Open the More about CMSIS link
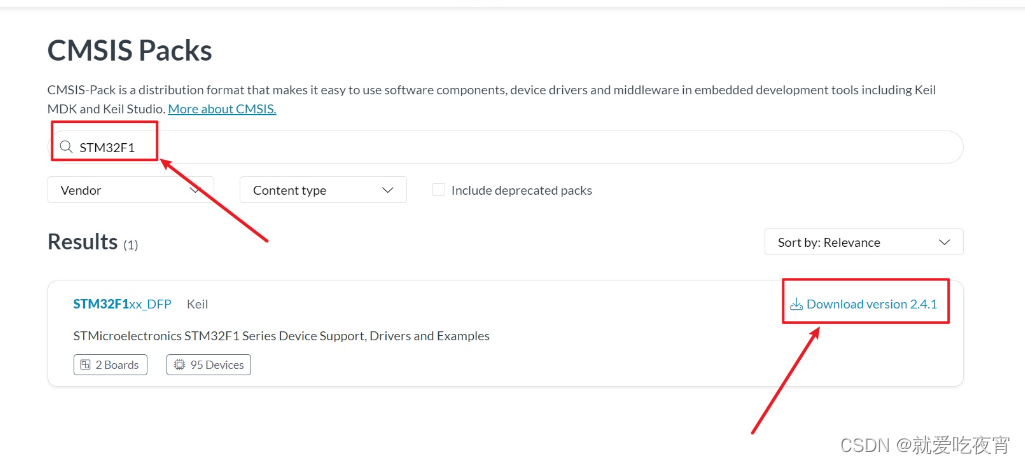1025x464 pixels. pyautogui.click(x=222, y=109)
